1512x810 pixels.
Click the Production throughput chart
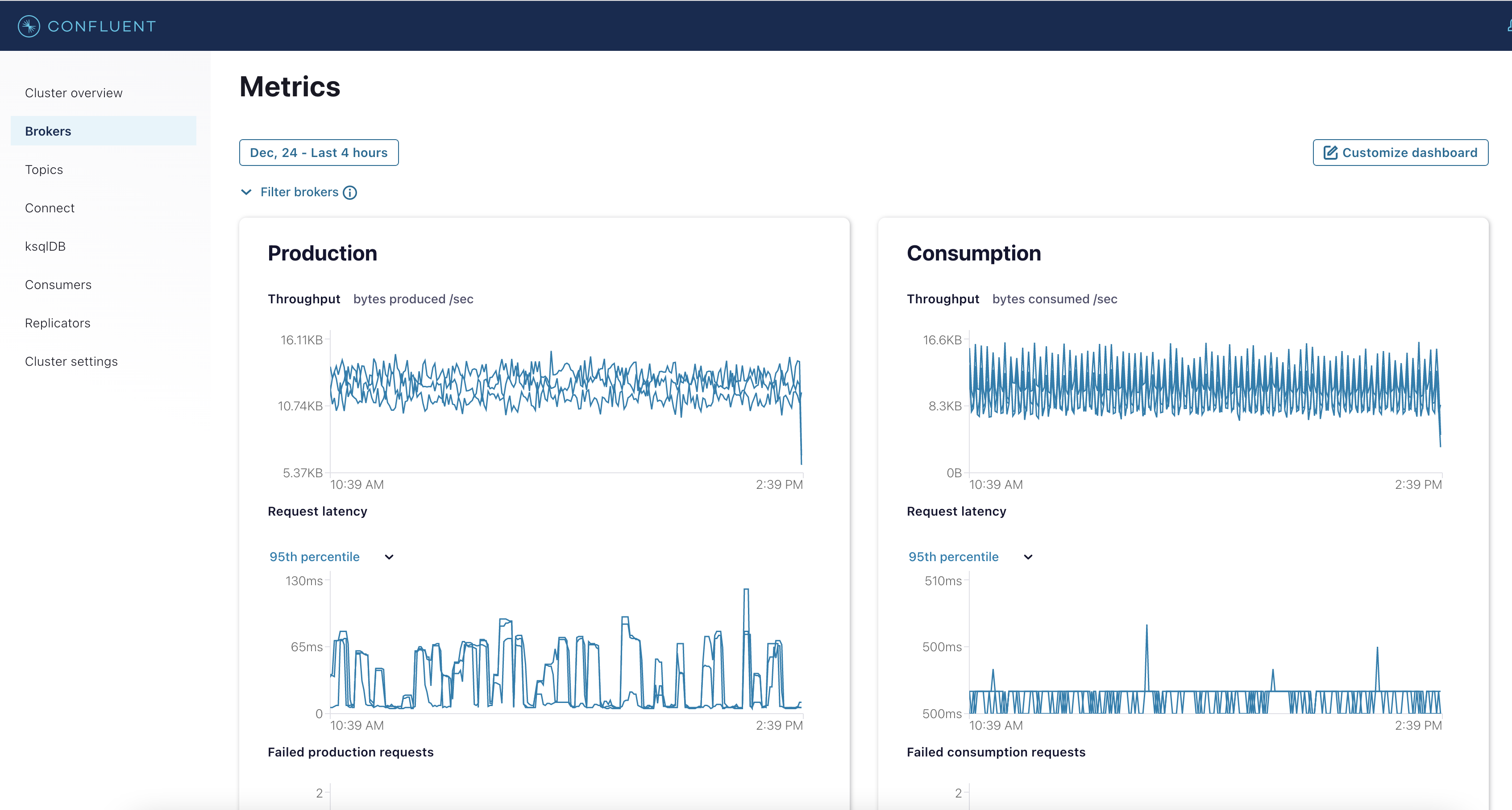pos(565,405)
